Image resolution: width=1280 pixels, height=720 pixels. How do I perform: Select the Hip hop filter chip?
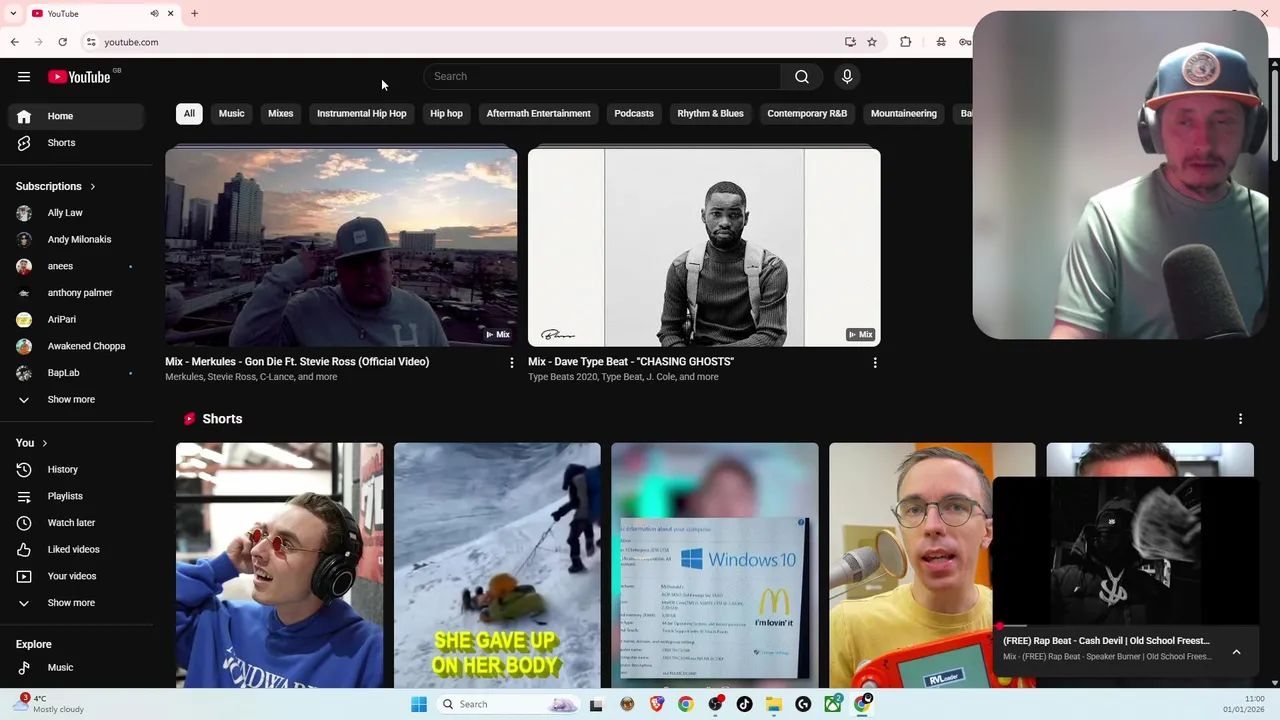pyautogui.click(x=446, y=113)
